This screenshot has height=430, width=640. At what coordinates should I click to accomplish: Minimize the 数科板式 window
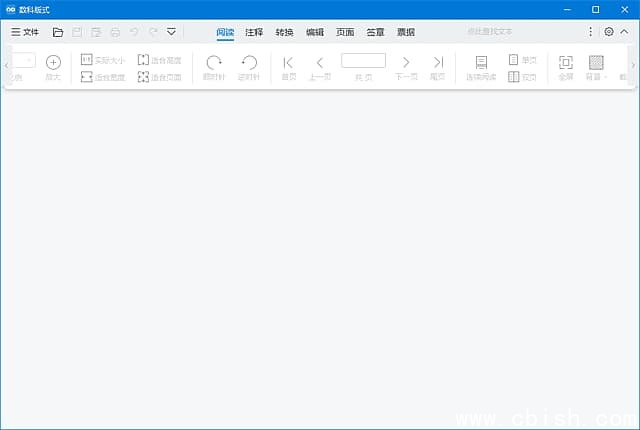pos(567,9)
